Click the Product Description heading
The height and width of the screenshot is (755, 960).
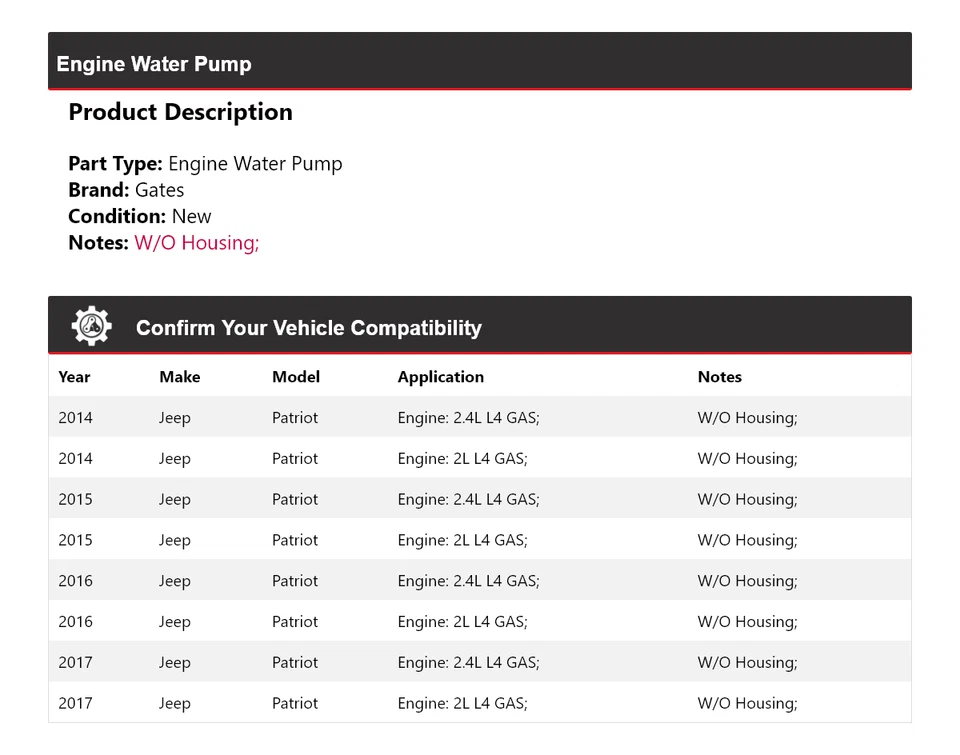pos(180,112)
